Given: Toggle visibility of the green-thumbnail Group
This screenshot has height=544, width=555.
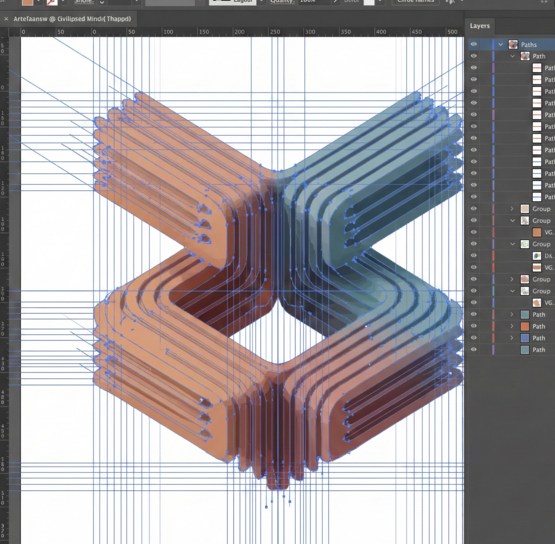Looking at the screenshot, I should [x=474, y=244].
